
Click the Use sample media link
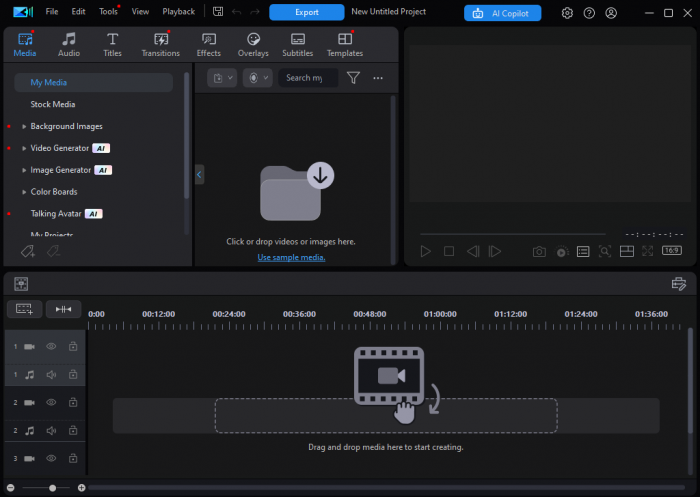[291, 257]
